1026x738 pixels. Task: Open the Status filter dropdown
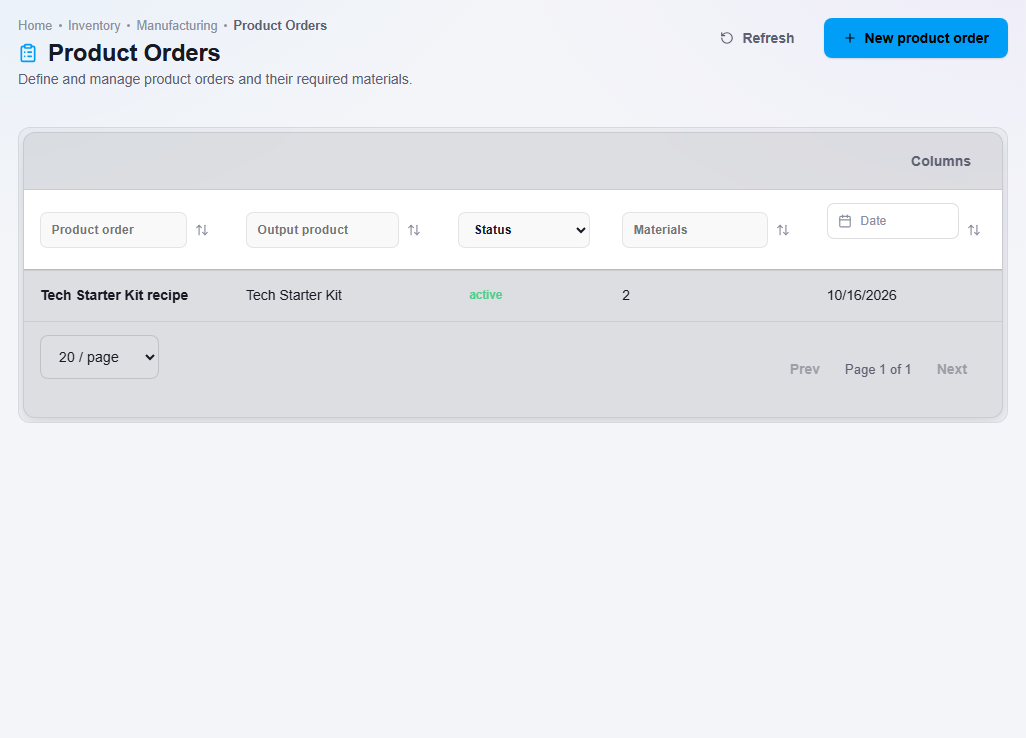tap(523, 230)
